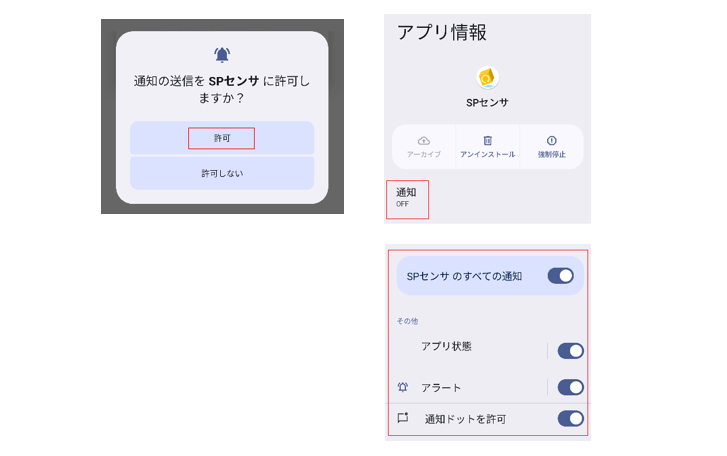This screenshot has height=456, width=727.
Task: Click the SPセンサ app name text
Action: (487, 102)
